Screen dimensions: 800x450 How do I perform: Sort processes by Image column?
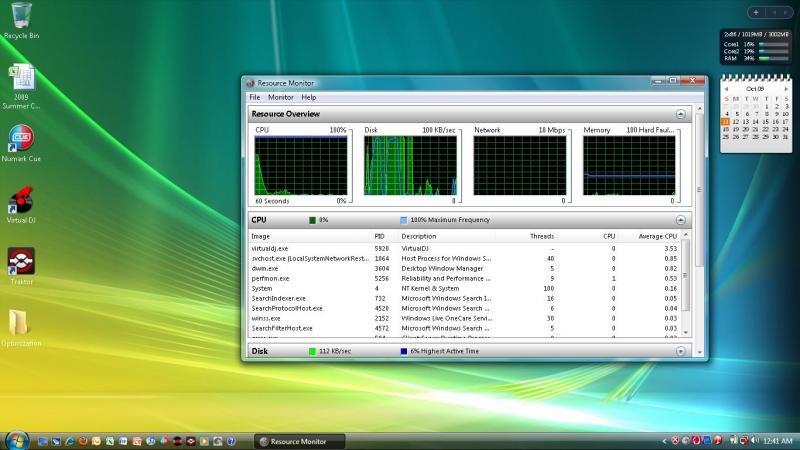[310, 236]
